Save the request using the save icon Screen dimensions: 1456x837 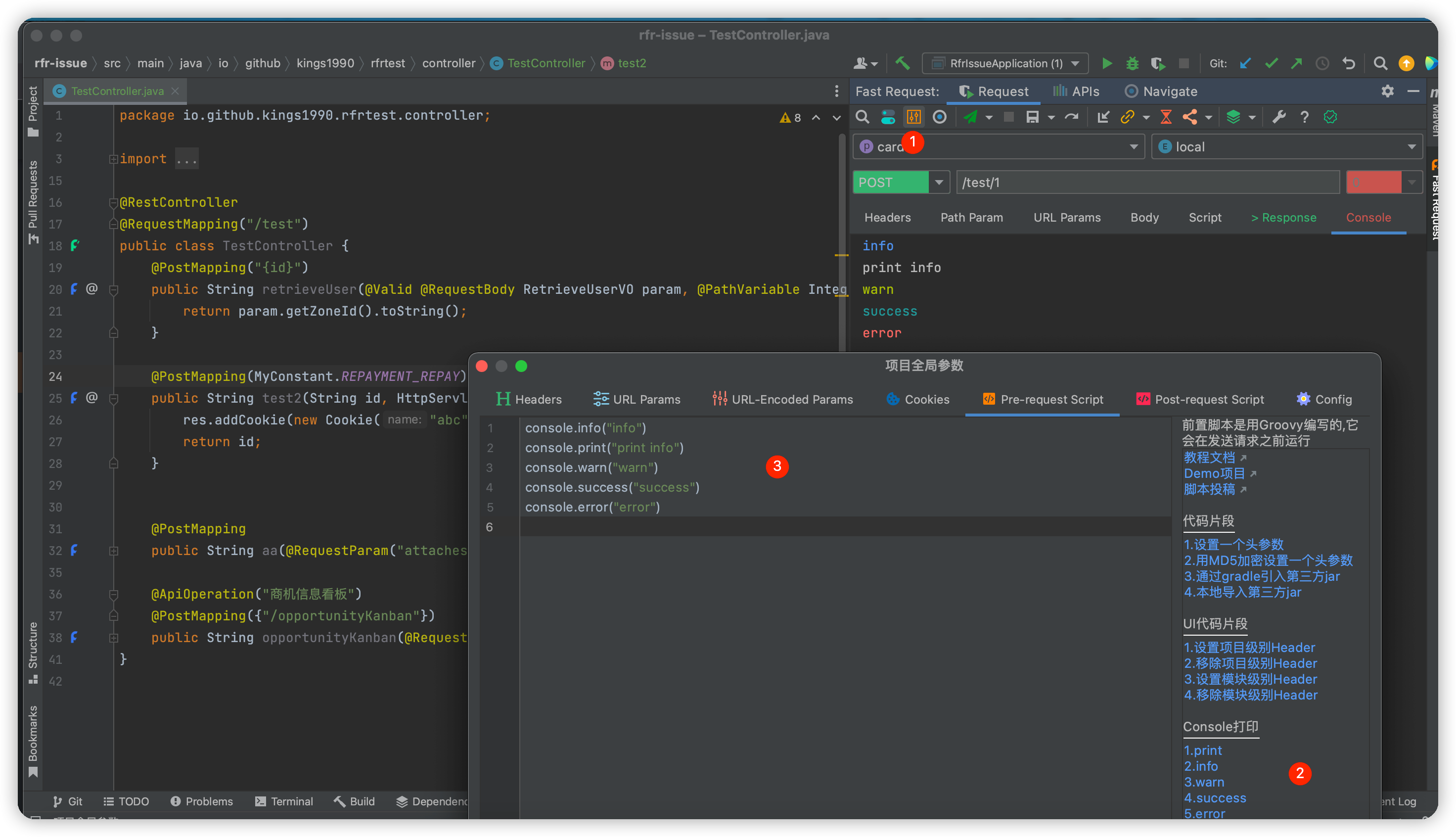(1034, 117)
